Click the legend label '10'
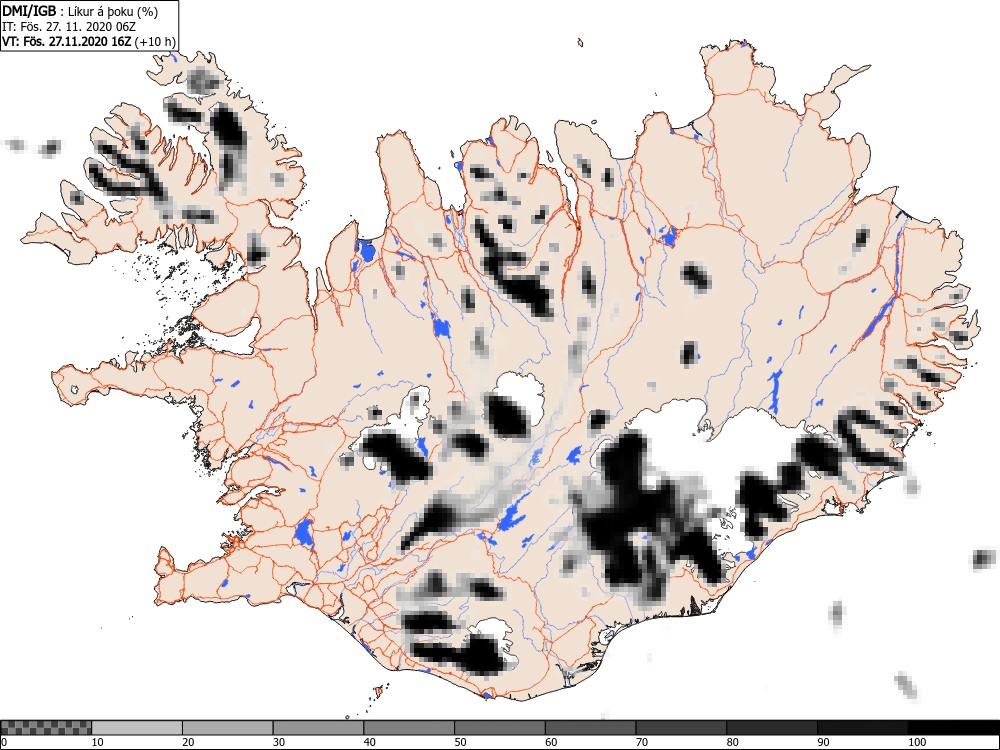Screen dimensions: 1000x750 click(x=98, y=742)
